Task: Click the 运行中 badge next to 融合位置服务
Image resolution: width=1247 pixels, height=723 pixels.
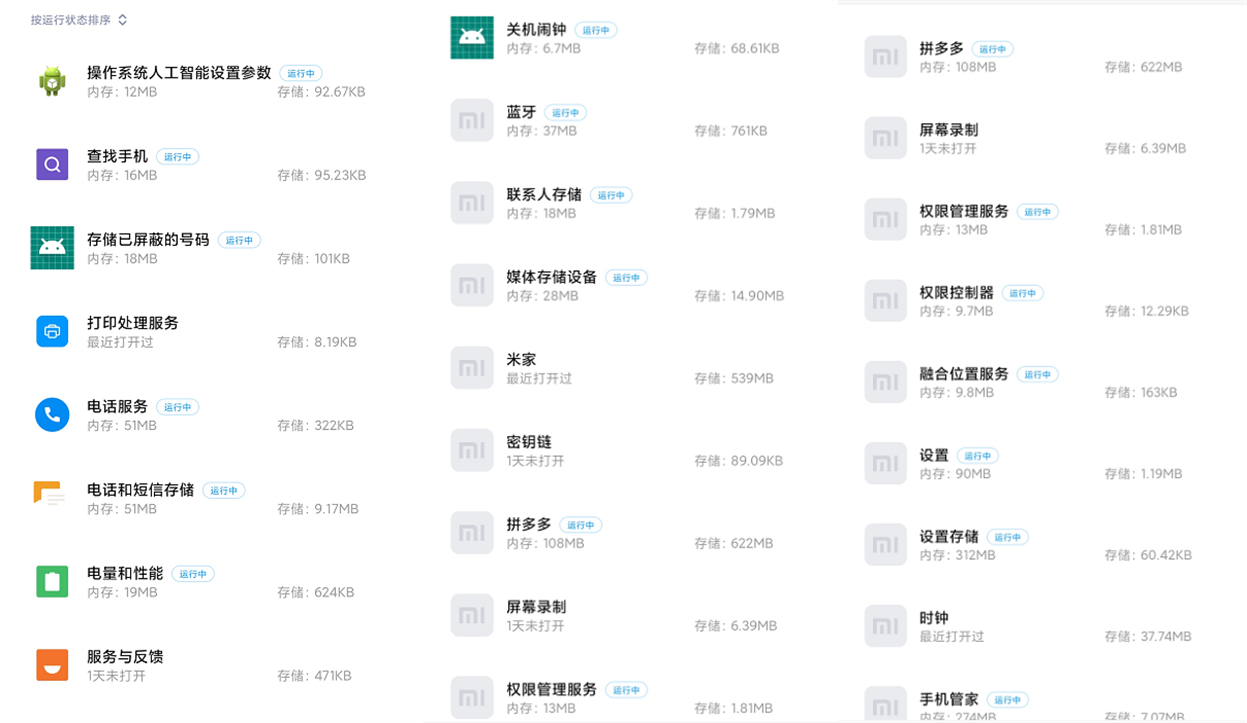Action: tap(1038, 374)
